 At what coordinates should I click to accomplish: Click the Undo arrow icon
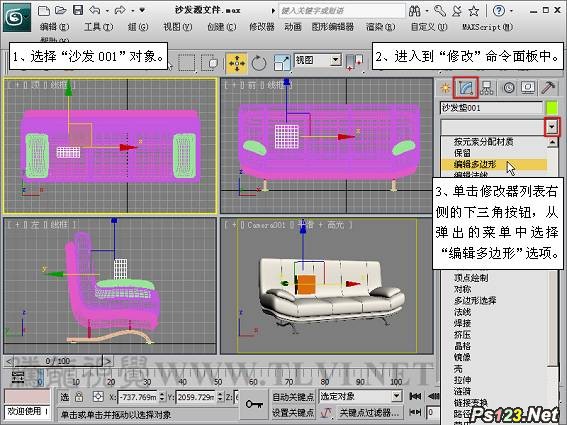tap(95, 10)
